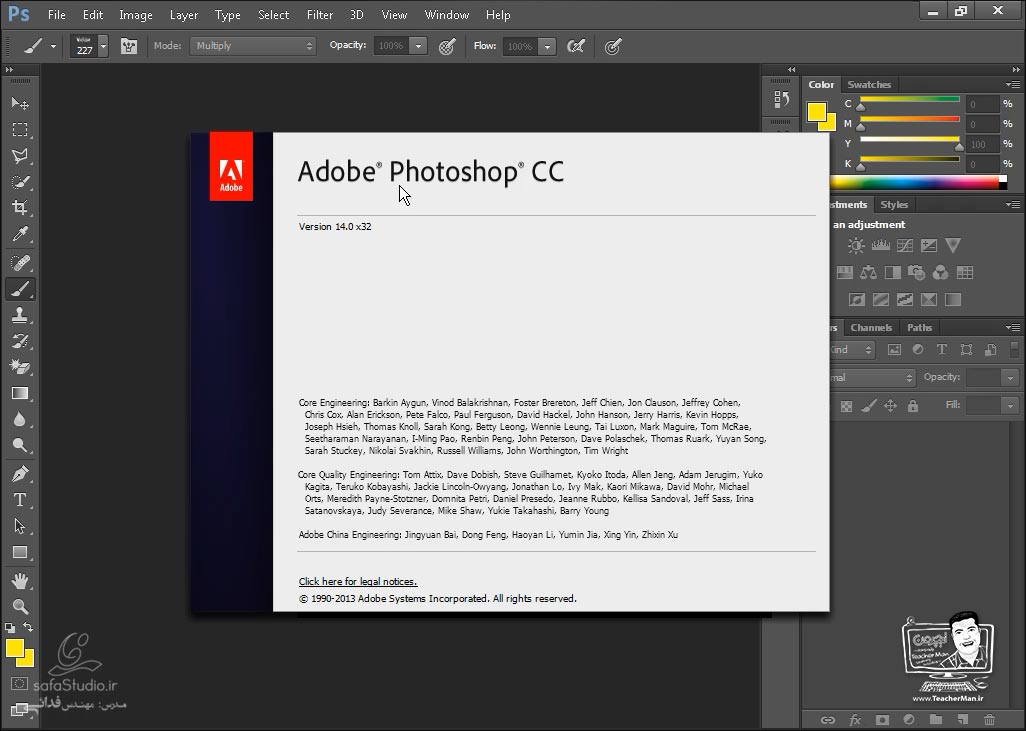Select the Gradient tool
Screen dimensions: 1026x731
click(x=20, y=393)
